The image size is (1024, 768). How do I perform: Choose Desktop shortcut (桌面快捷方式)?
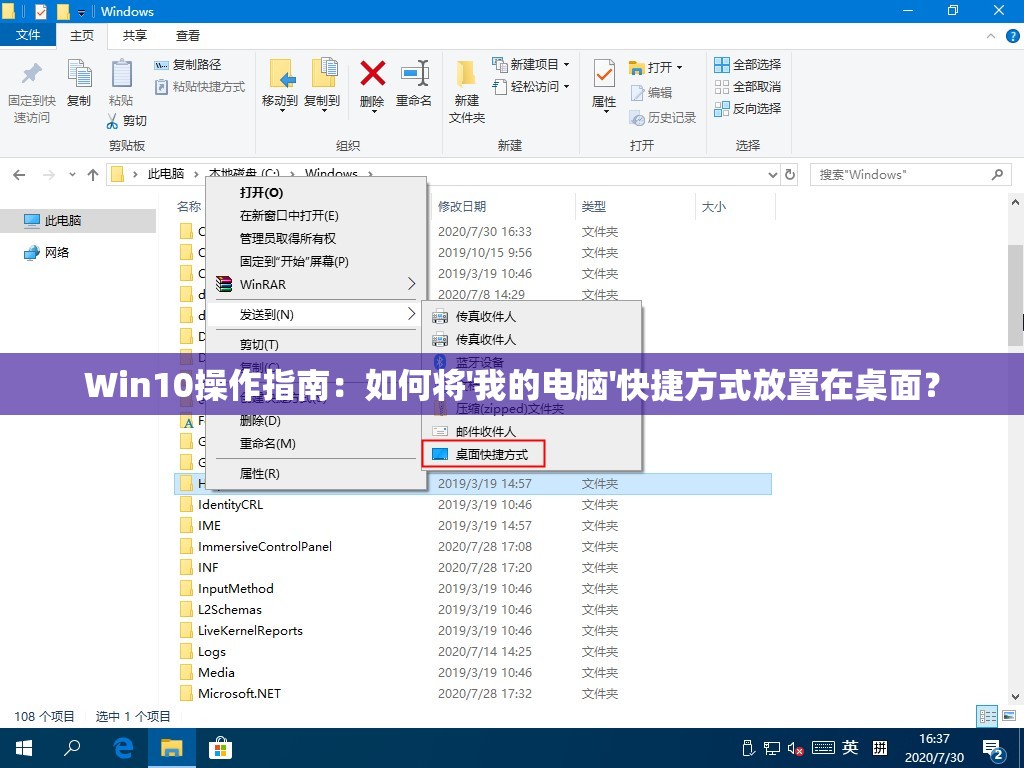[x=483, y=455]
